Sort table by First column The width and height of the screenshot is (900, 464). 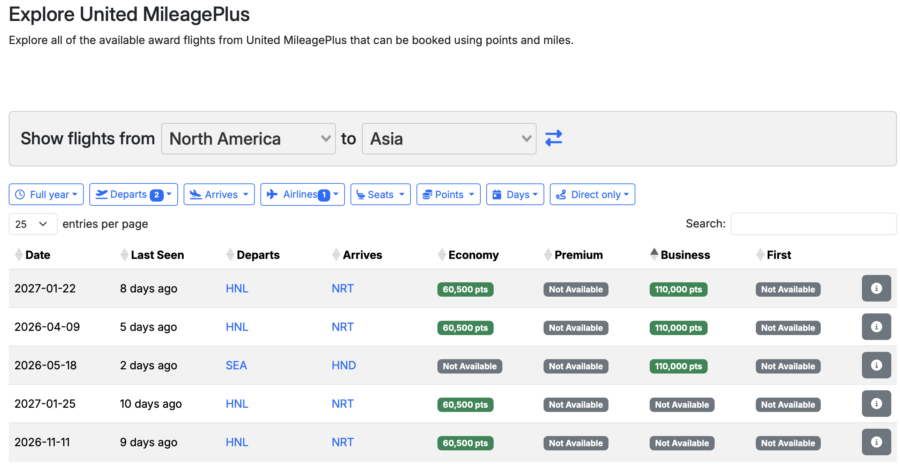pyautogui.click(x=774, y=255)
